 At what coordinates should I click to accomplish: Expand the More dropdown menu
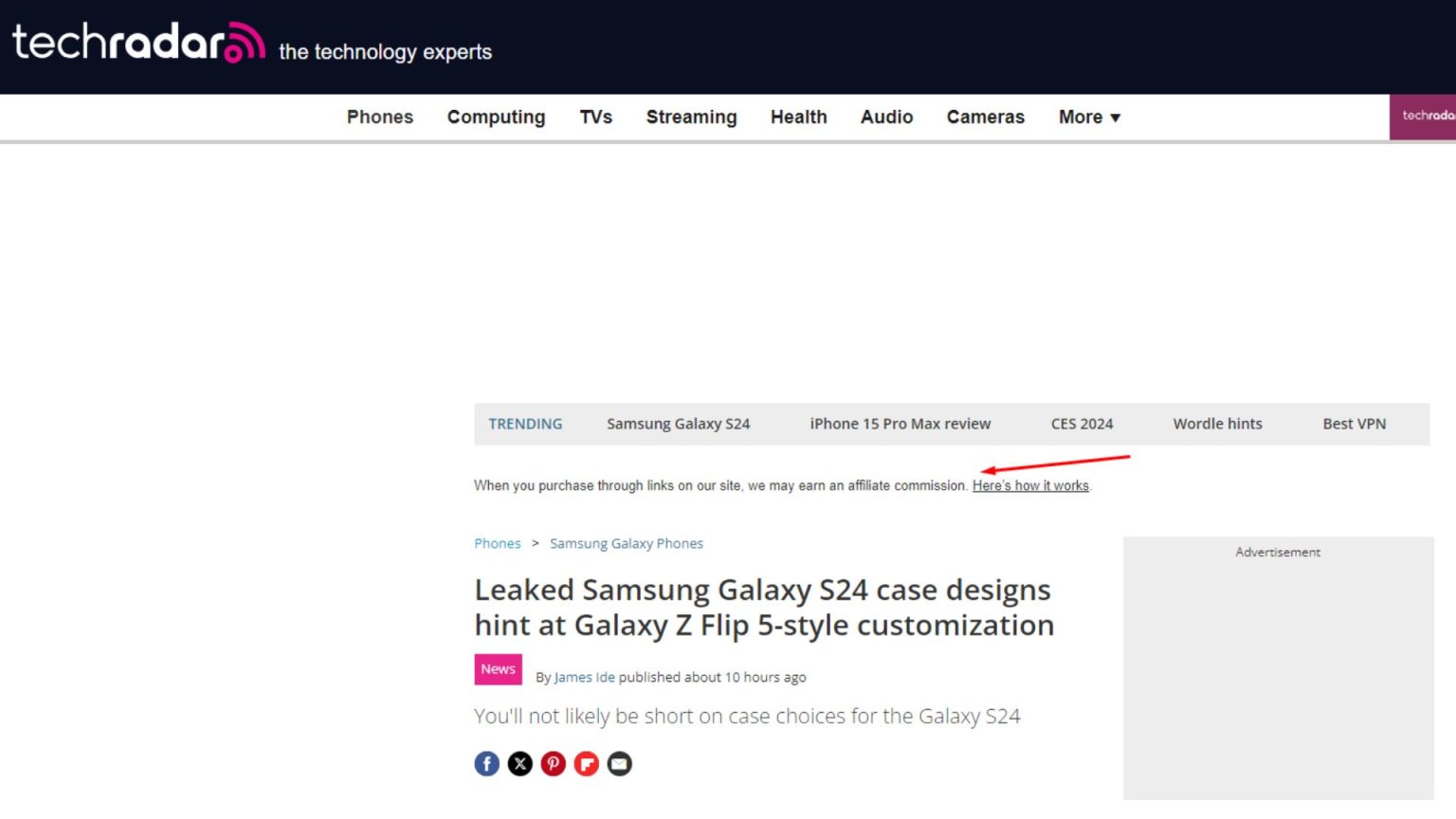(x=1089, y=118)
